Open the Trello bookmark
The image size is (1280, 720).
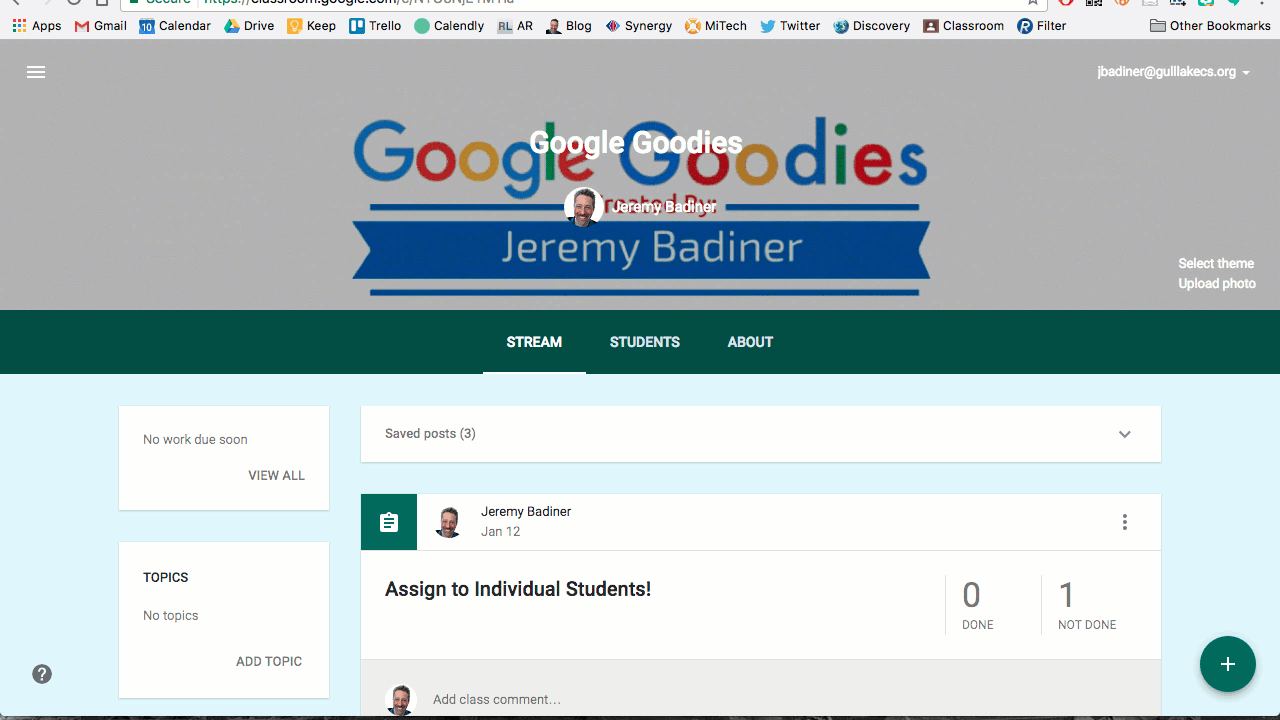375,26
